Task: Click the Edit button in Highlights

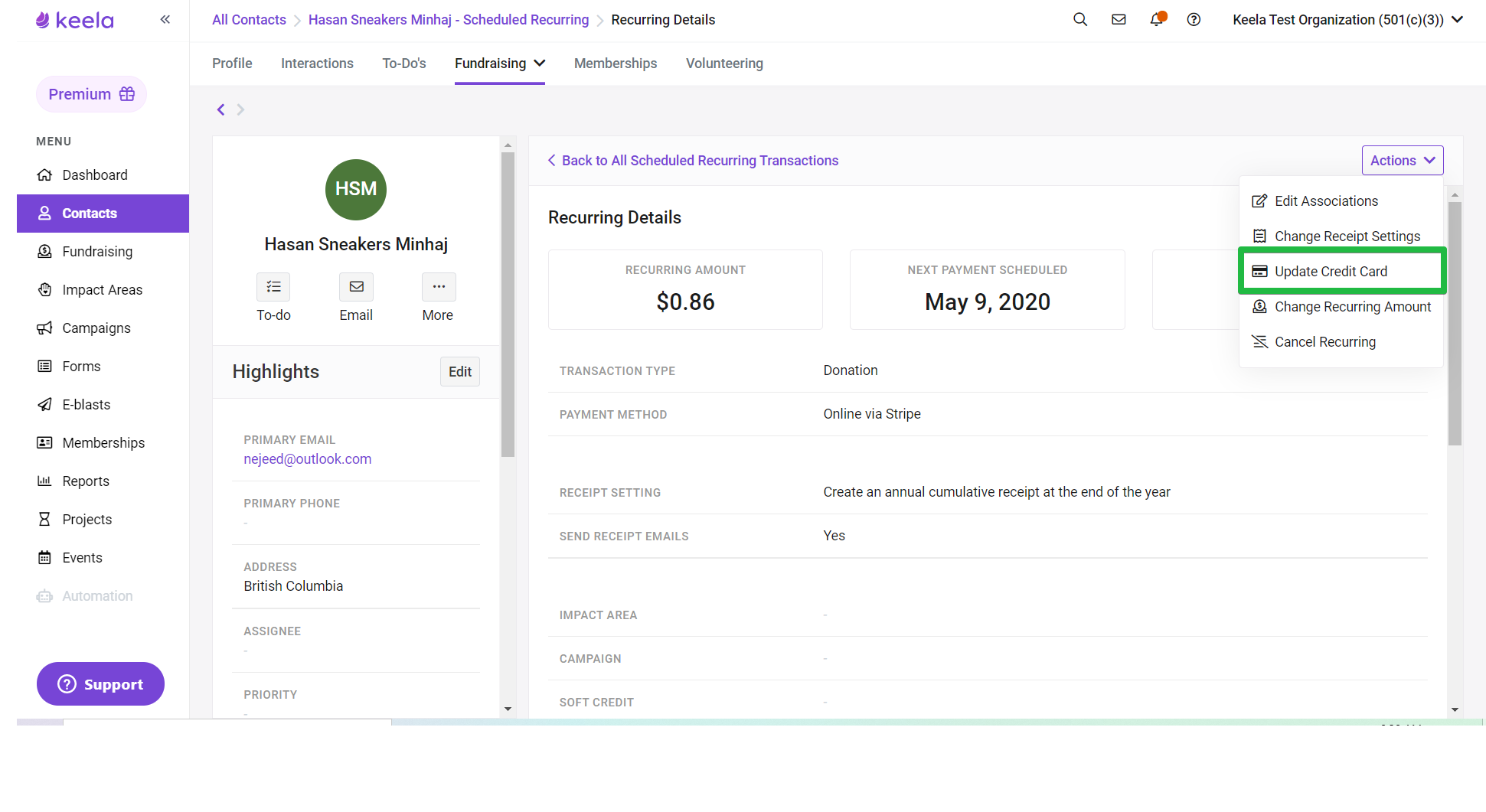Action: (x=460, y=372)
